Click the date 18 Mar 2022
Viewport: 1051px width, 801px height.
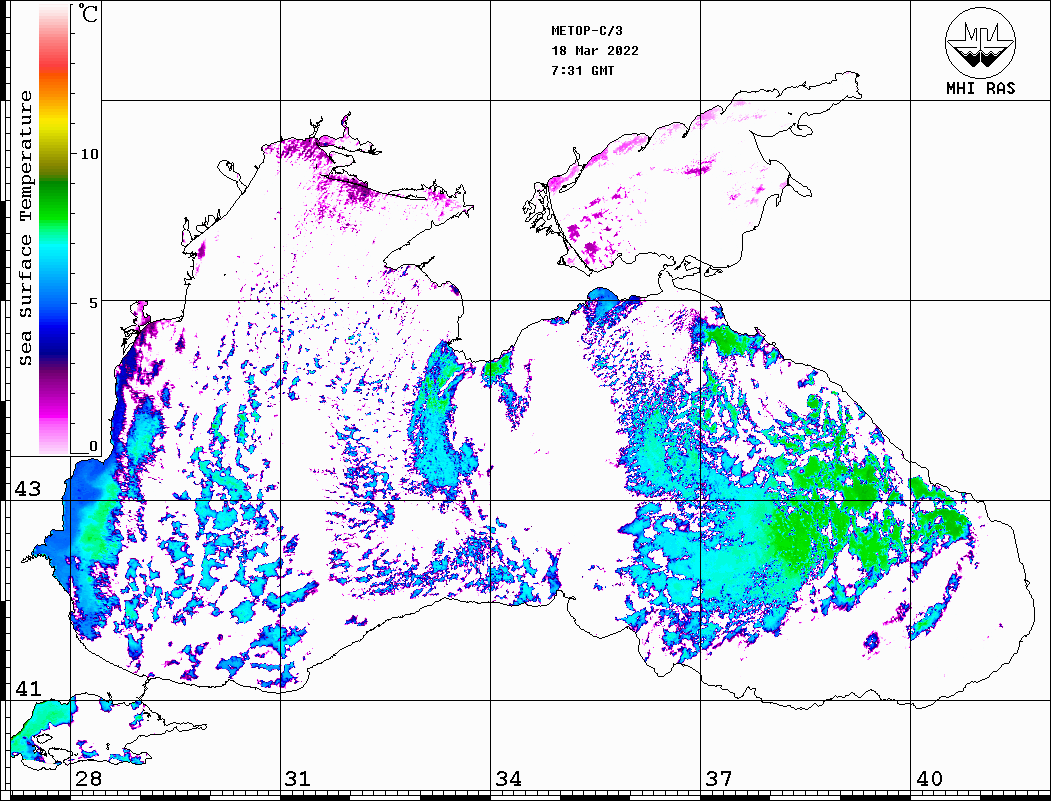595,51
